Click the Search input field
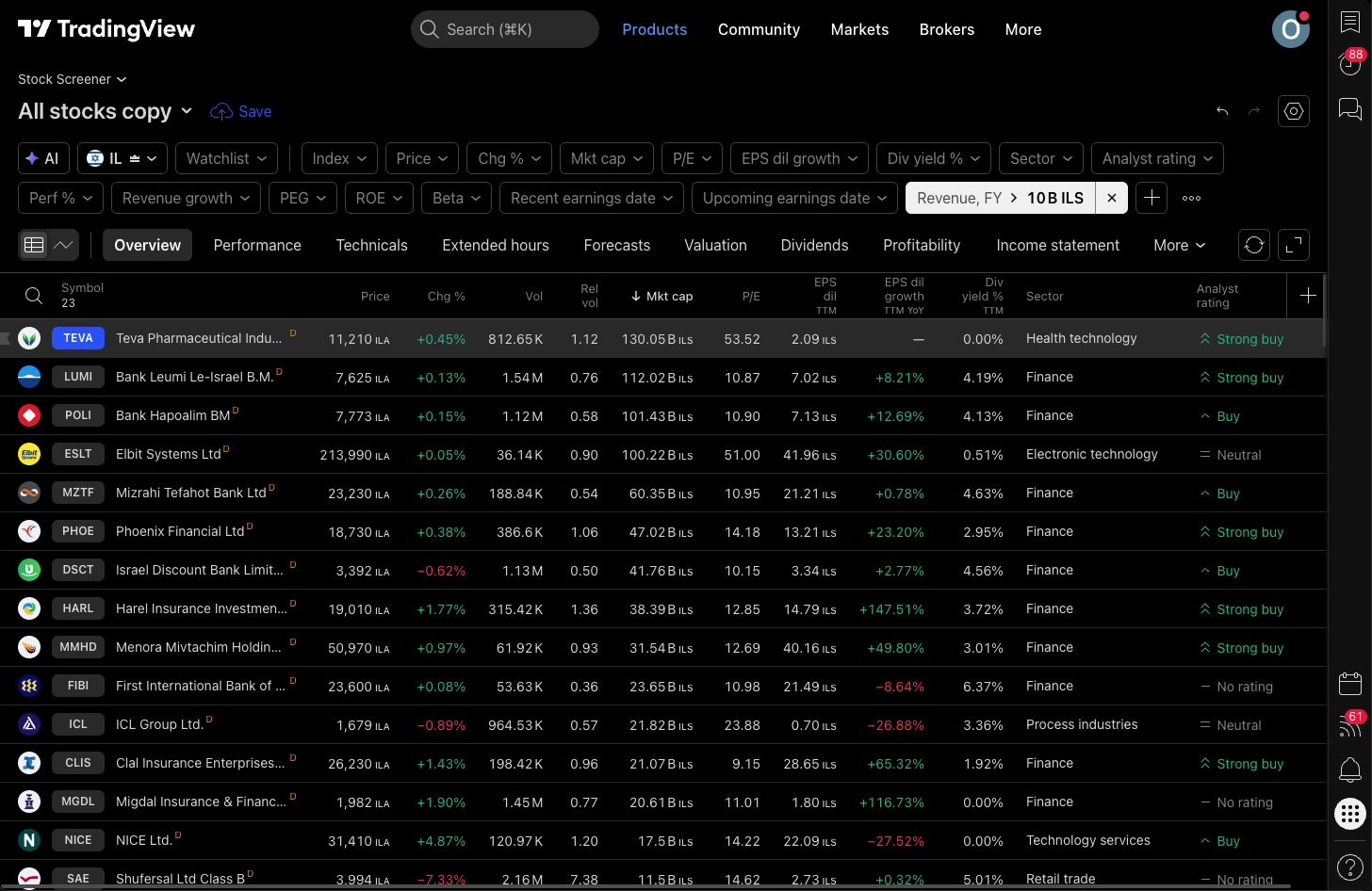The width and height of the screenshot is (1372, 891). pyautogui.click(x=505, y=29)
